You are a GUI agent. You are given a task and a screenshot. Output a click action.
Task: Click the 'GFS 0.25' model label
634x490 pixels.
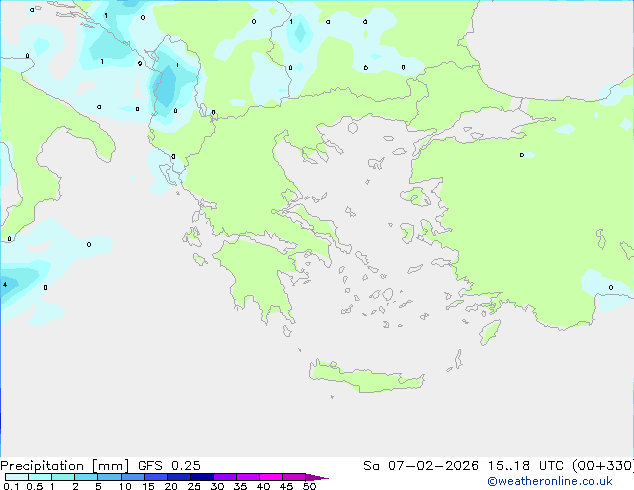pos(169,466)
